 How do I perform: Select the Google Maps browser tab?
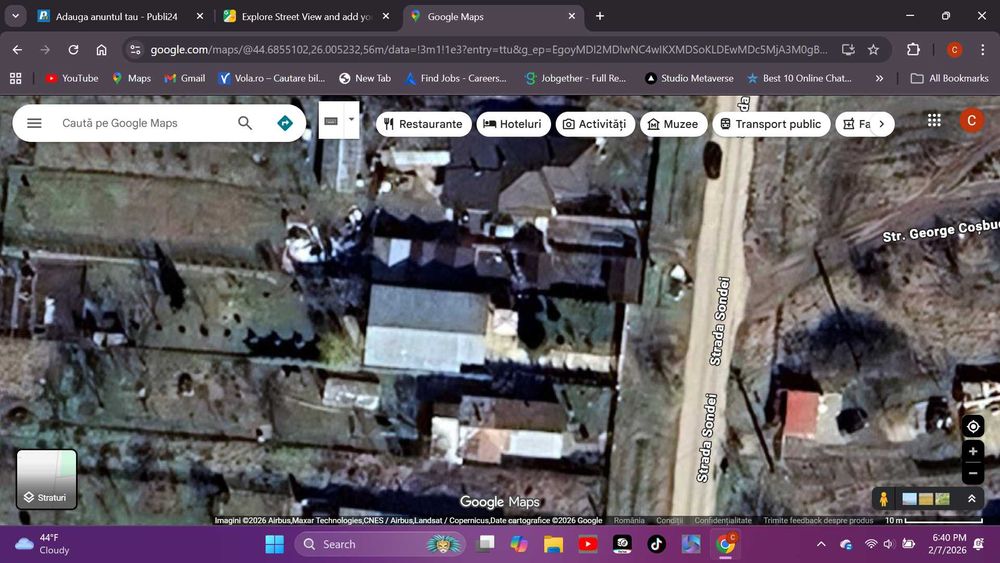[455, 17]
